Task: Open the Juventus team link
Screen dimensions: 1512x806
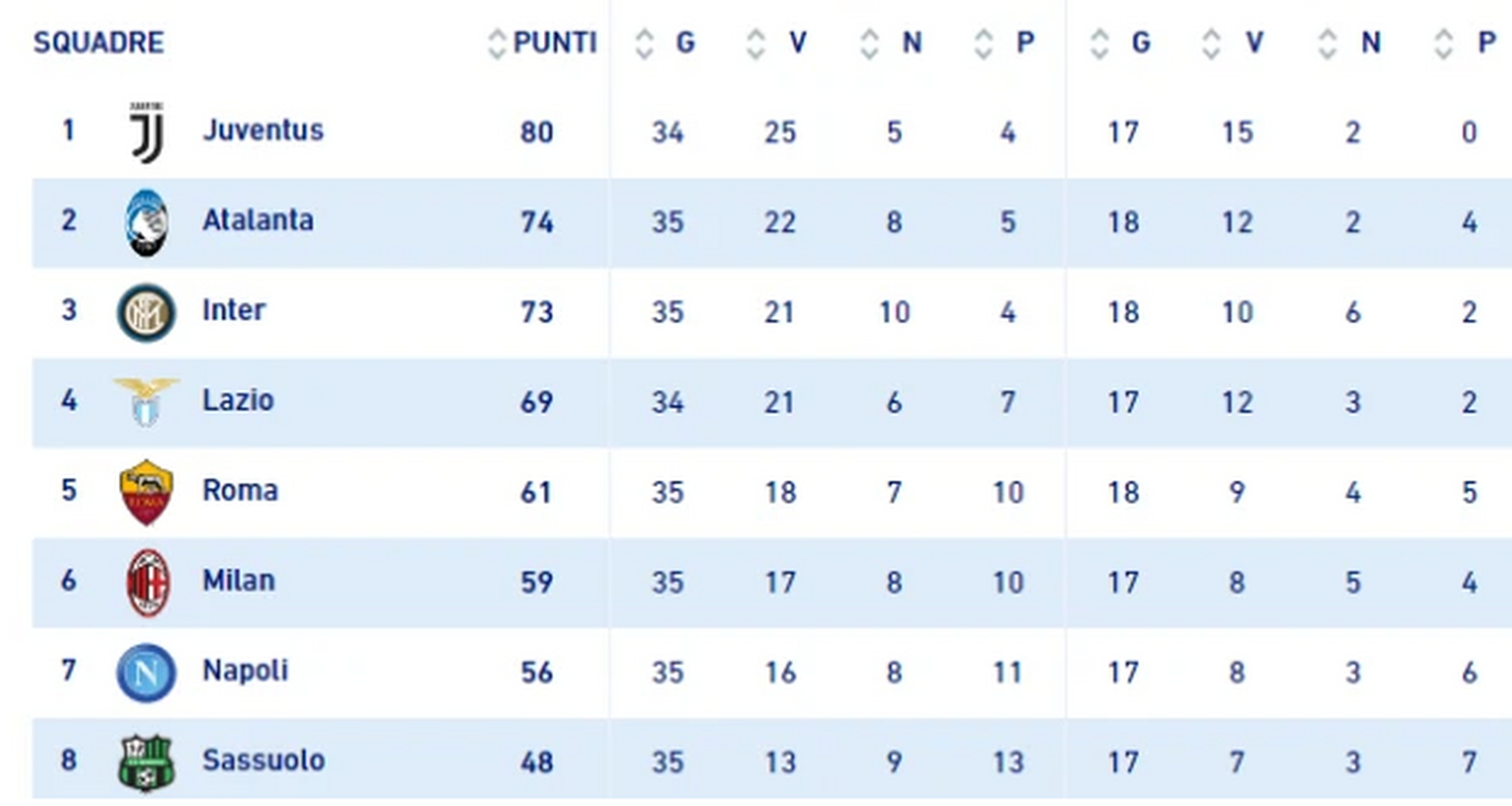Action: click(263, 130)
